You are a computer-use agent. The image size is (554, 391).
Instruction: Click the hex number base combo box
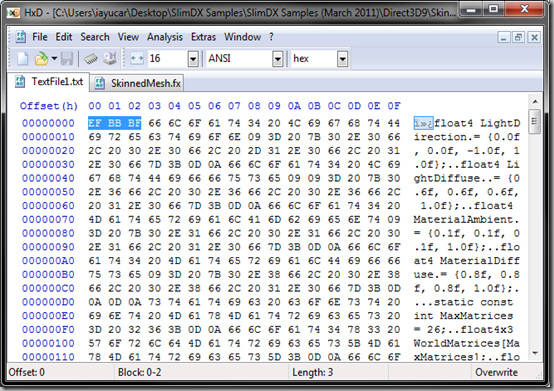(319, 59)
